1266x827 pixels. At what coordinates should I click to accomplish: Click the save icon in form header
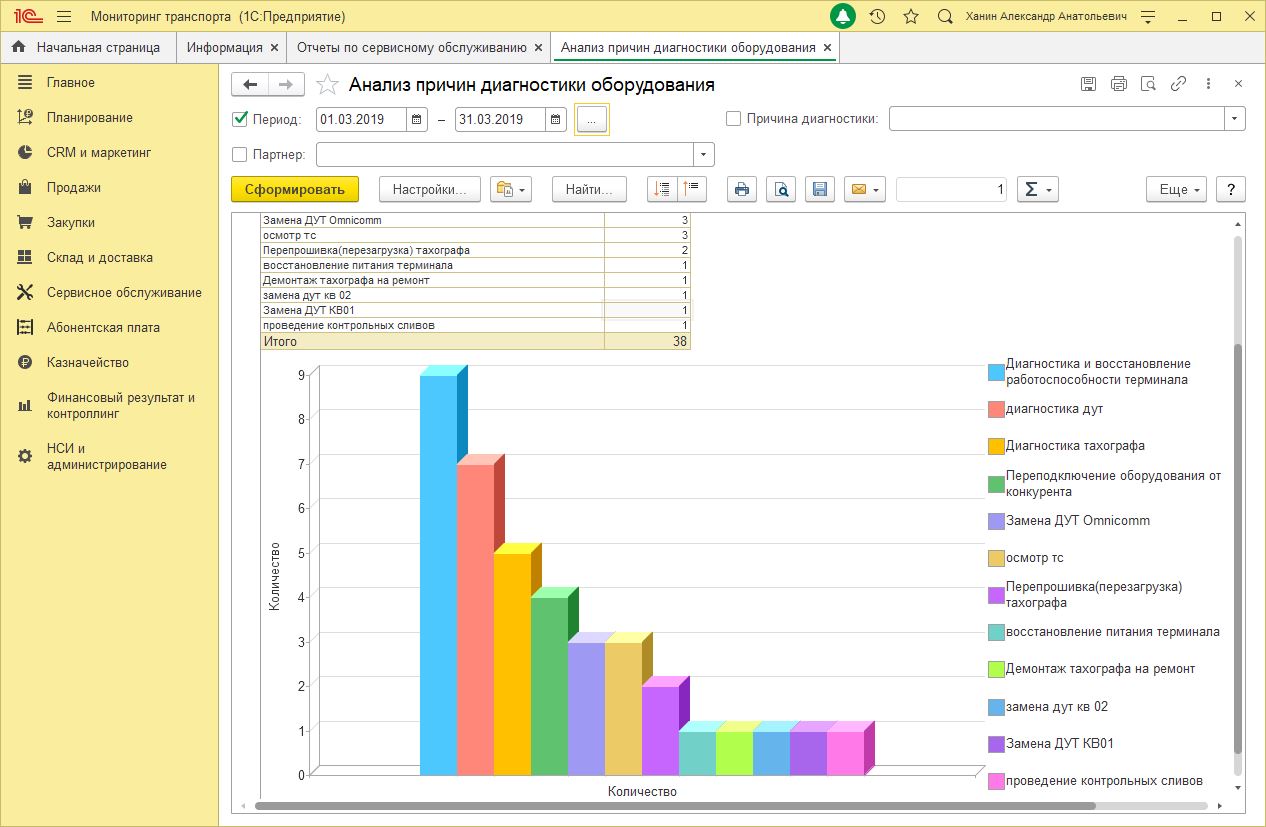pyautogui.click(x=1088, y=84)
